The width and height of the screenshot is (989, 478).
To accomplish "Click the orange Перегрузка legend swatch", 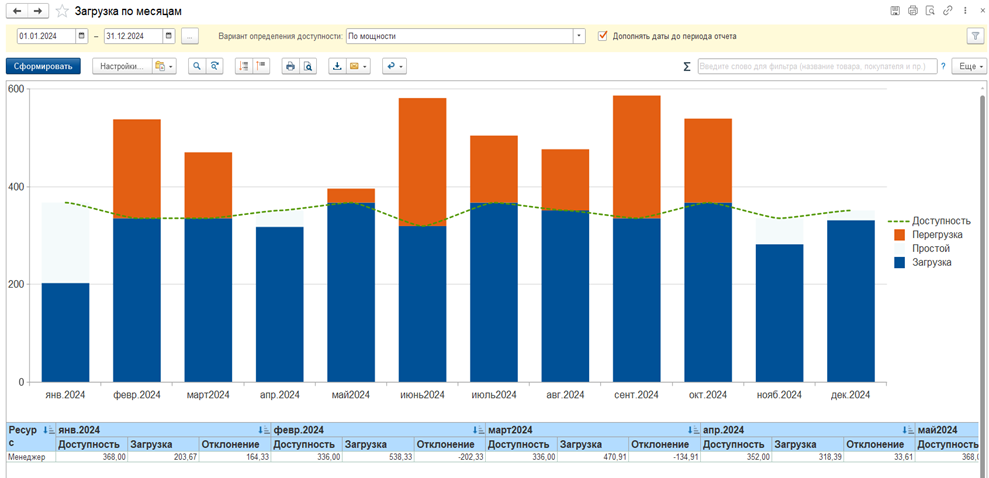I will (899, 234).
